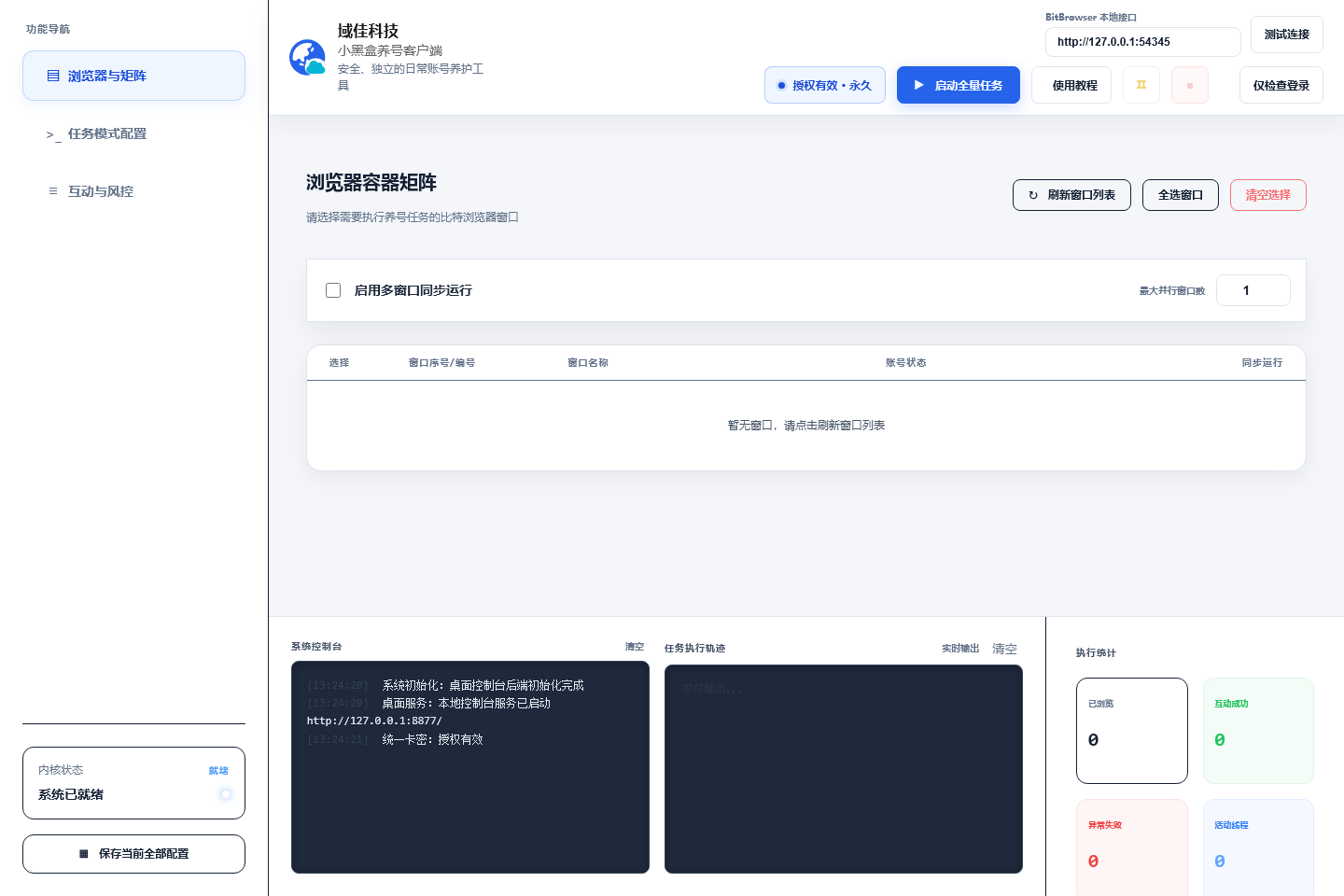Click the 域佳科技 globe logo
This screenshot has width=1344, height=896.
[x=307, y=57]
